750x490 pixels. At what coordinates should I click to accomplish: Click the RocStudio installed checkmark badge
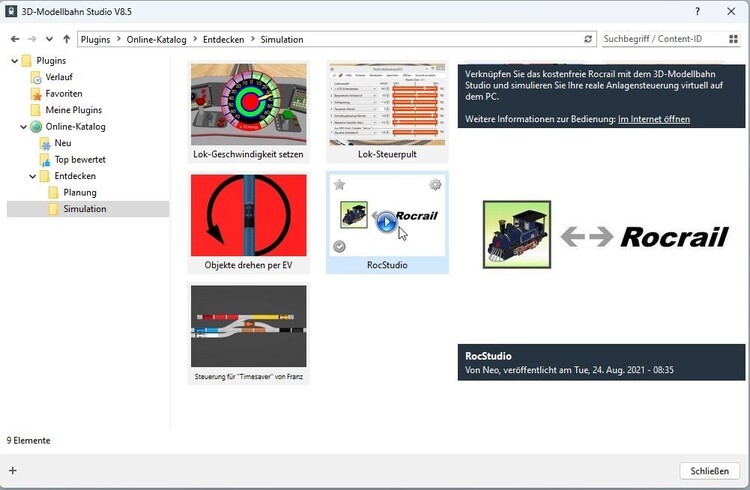[340, 246]
